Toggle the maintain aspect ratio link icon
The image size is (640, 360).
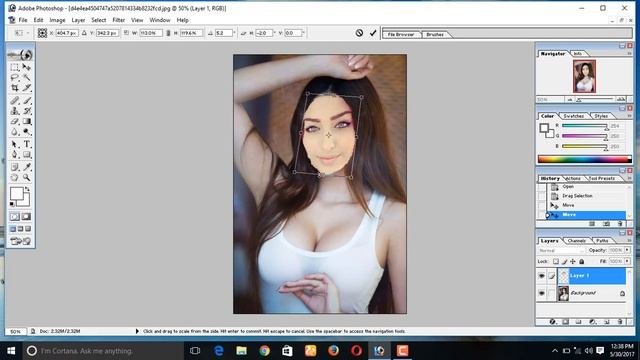168,33
